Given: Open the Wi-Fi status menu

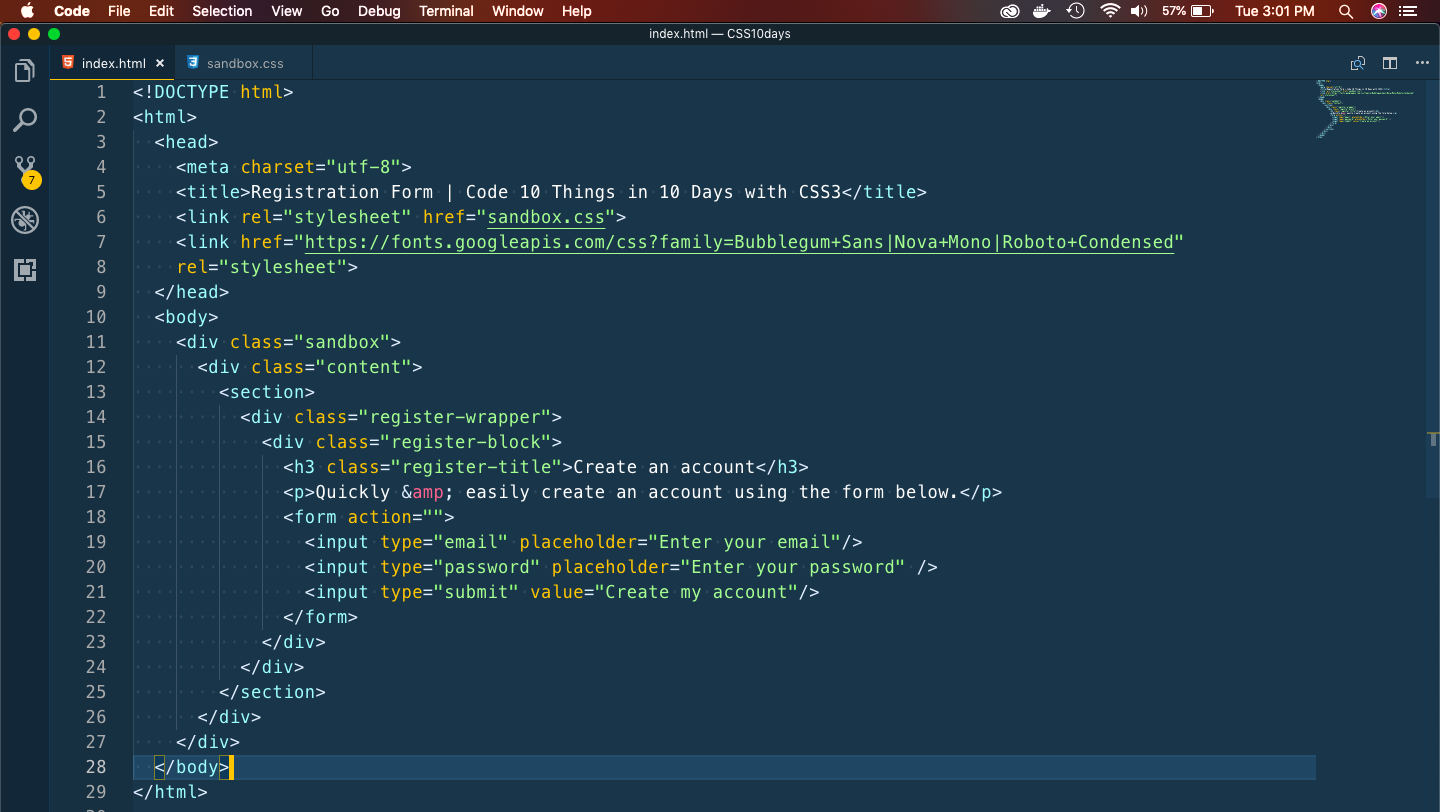Looking at the screenshot, I should point(1109,11).
